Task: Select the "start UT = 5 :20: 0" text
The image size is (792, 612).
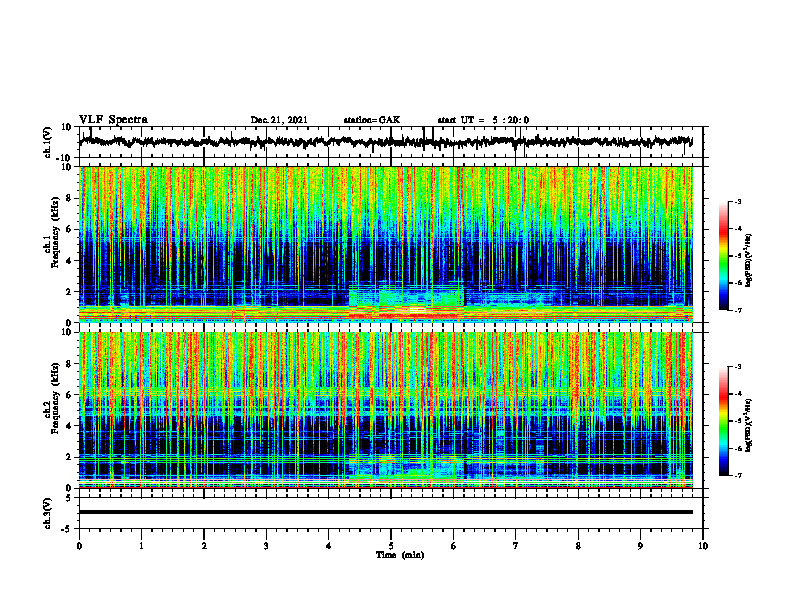Action: (483, 120)
